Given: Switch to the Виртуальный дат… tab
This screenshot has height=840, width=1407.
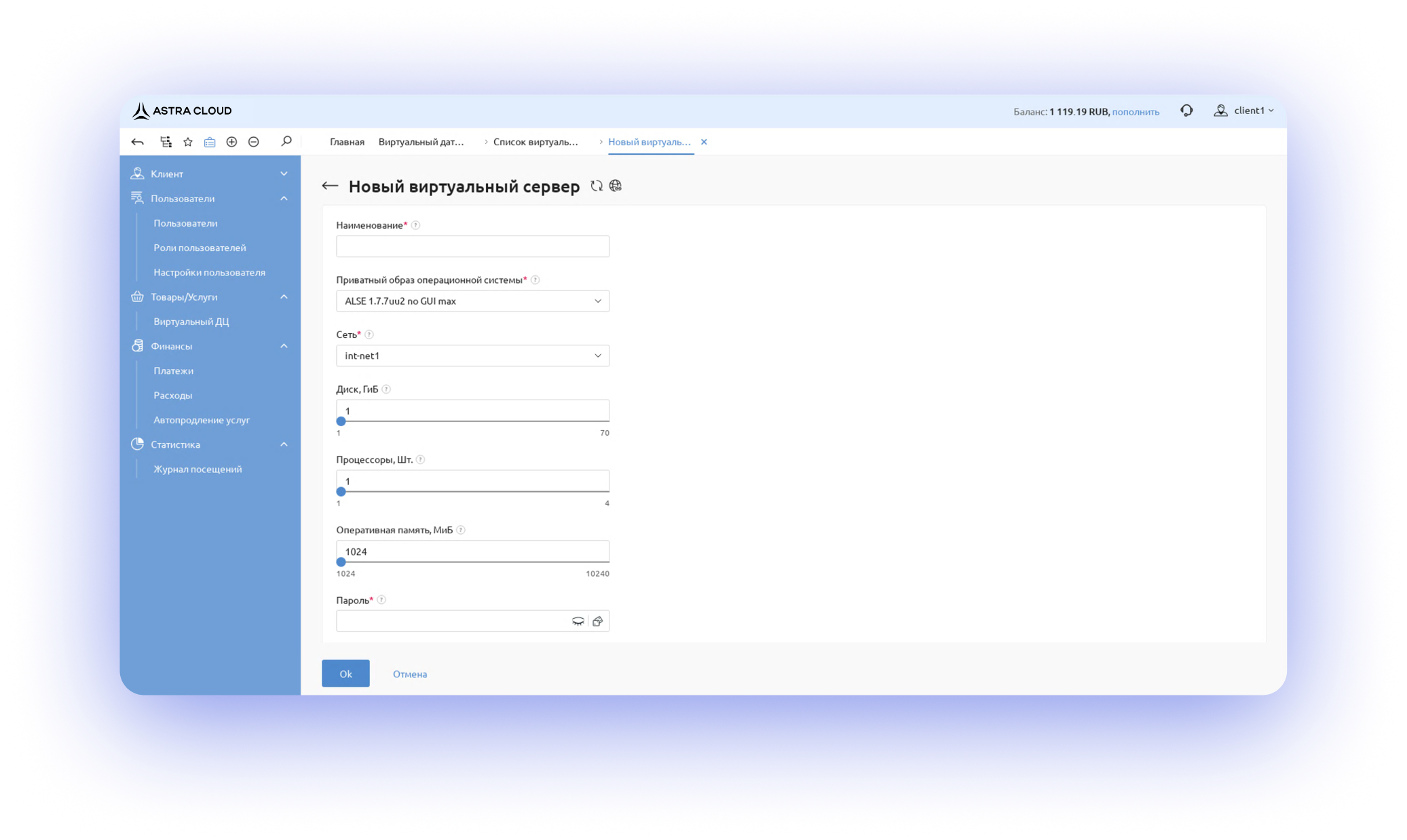Looking at the screenshot, I should [421, 142].
